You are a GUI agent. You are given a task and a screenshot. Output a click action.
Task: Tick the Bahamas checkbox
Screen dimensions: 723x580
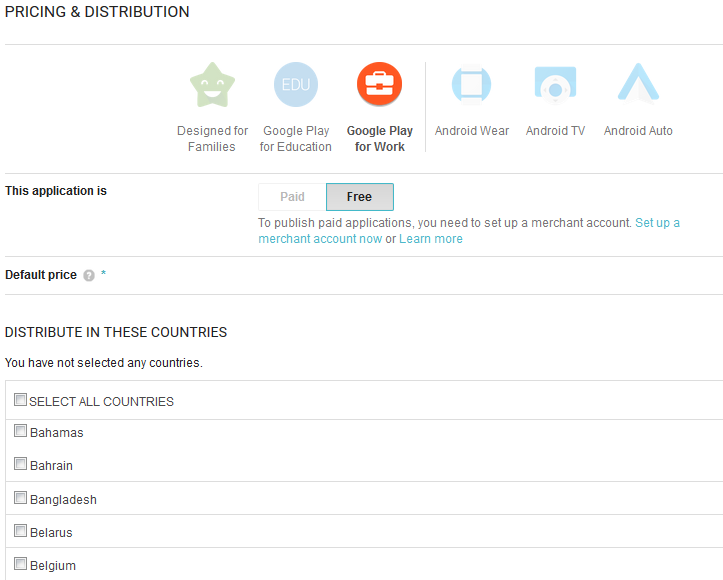click(20, 431)
